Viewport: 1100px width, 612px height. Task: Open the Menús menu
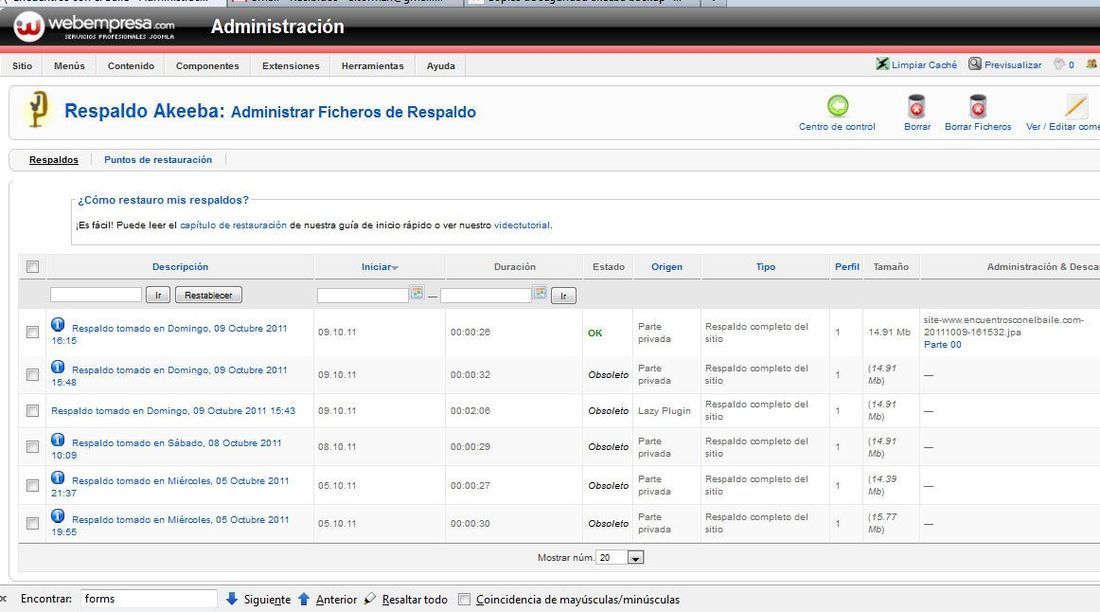[69, 65]
